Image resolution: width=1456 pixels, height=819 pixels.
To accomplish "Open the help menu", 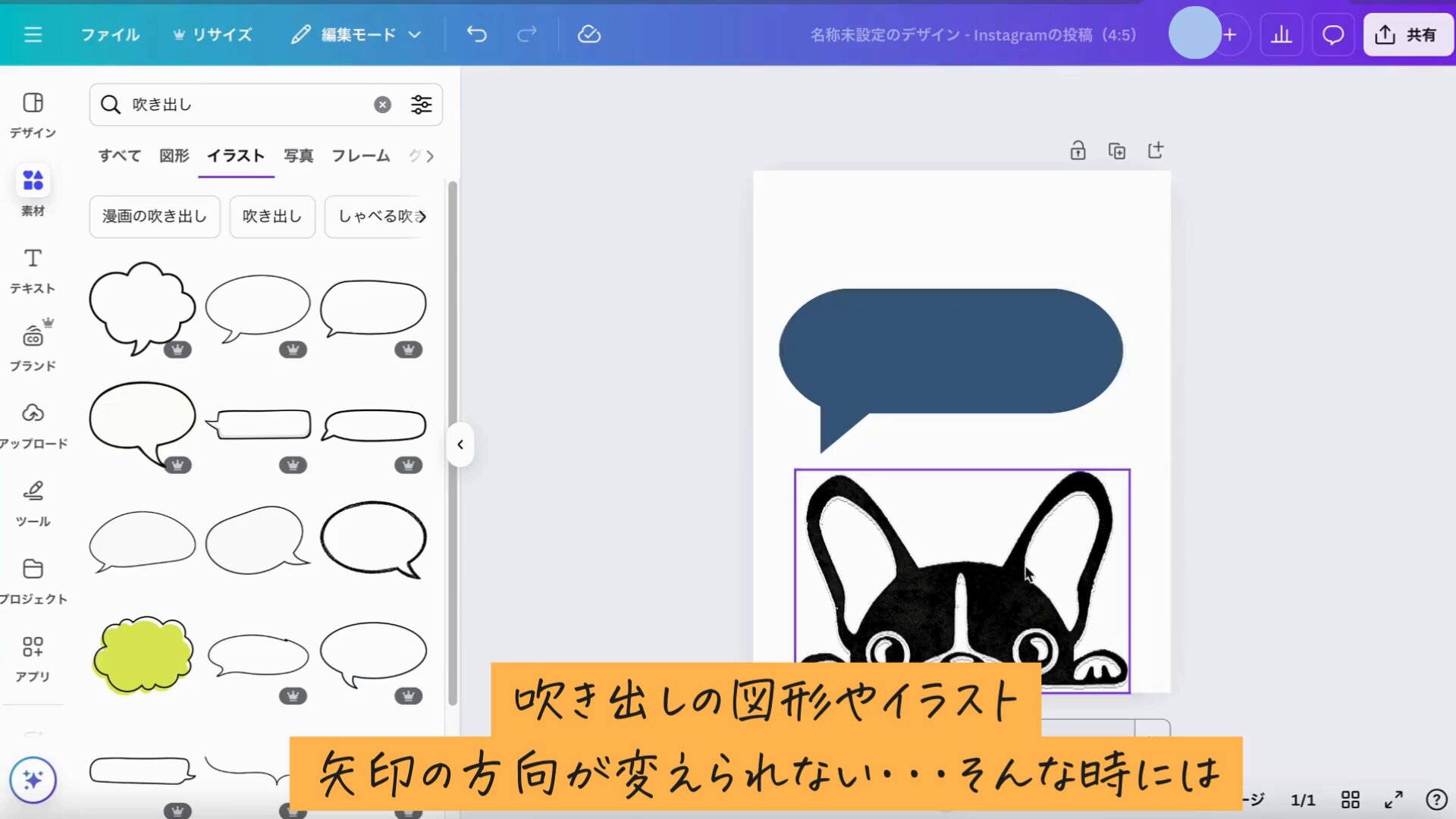I will click(1435, 799).
